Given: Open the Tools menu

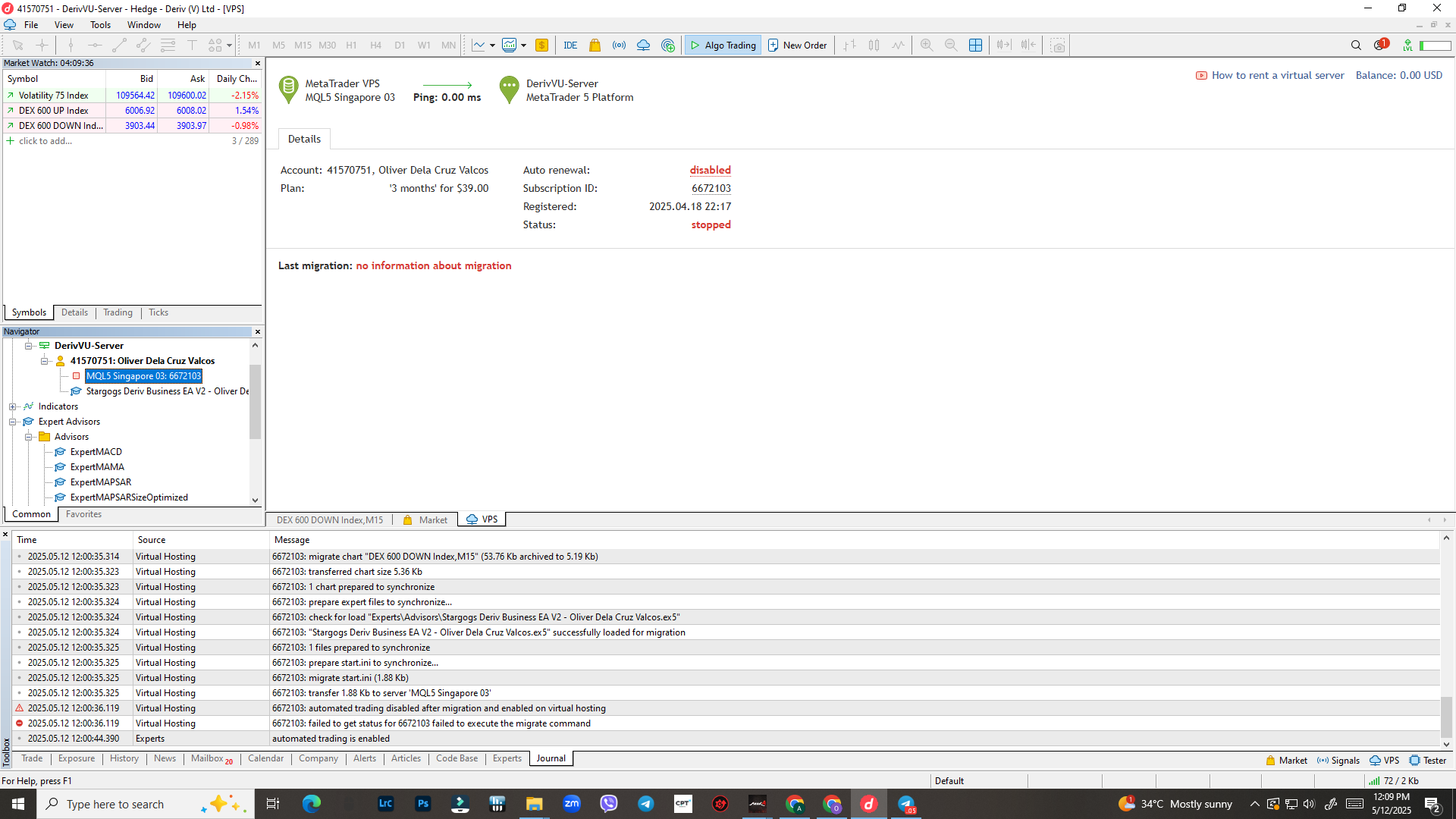Looking at the screenshot, I should [x=101, y=25].
